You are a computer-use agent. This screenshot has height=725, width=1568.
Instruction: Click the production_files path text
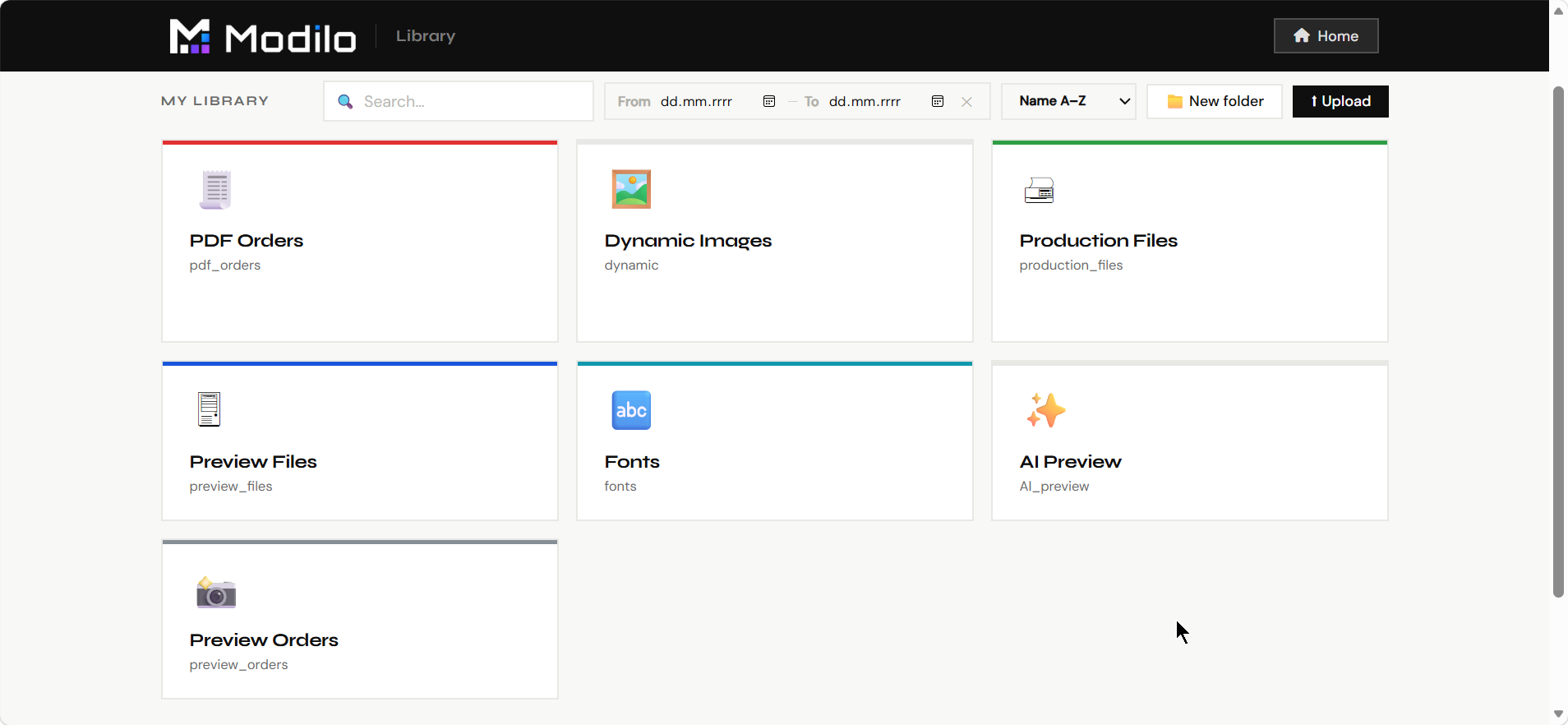(1071, 266)
